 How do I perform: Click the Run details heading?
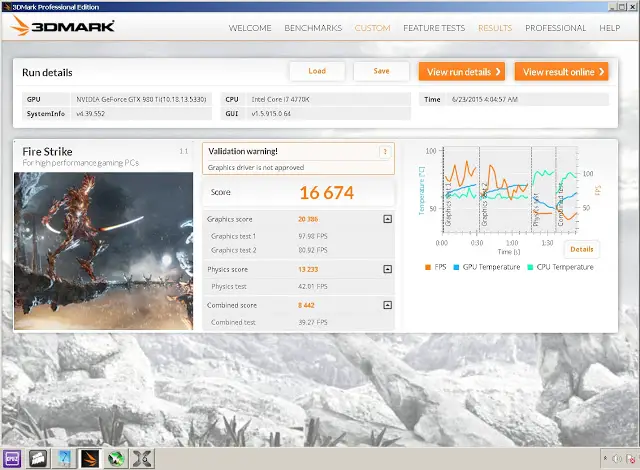(47, 73)
